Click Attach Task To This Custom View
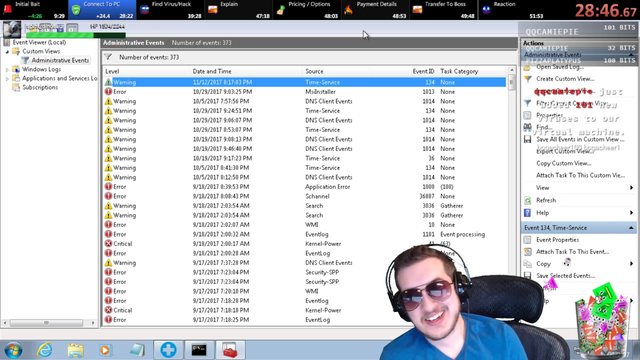Screen dimensions: 640x360 click(x=580, y=176)
